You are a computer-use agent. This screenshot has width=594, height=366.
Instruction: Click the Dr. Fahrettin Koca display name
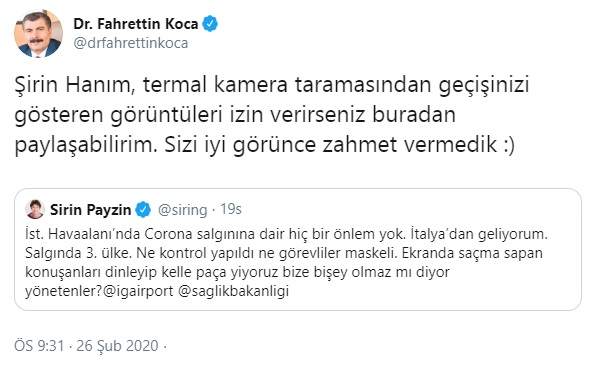[x=136, y=24]
